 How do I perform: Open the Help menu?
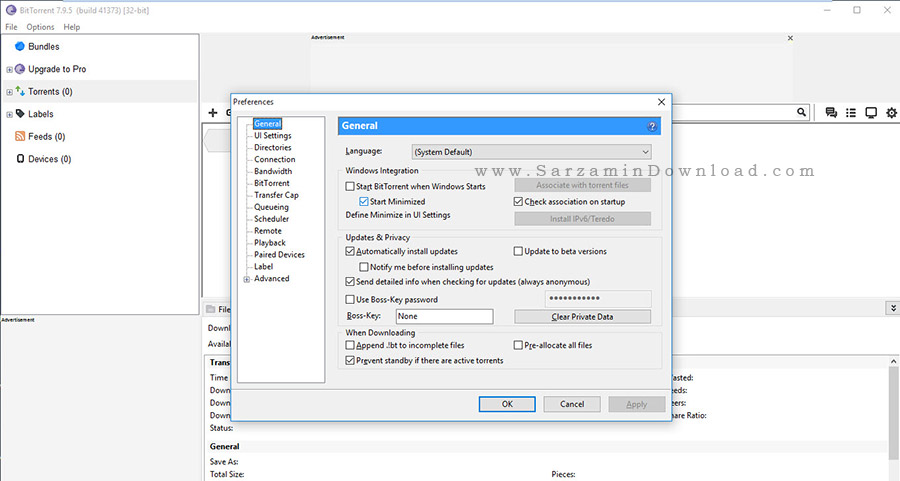(72, 27)
